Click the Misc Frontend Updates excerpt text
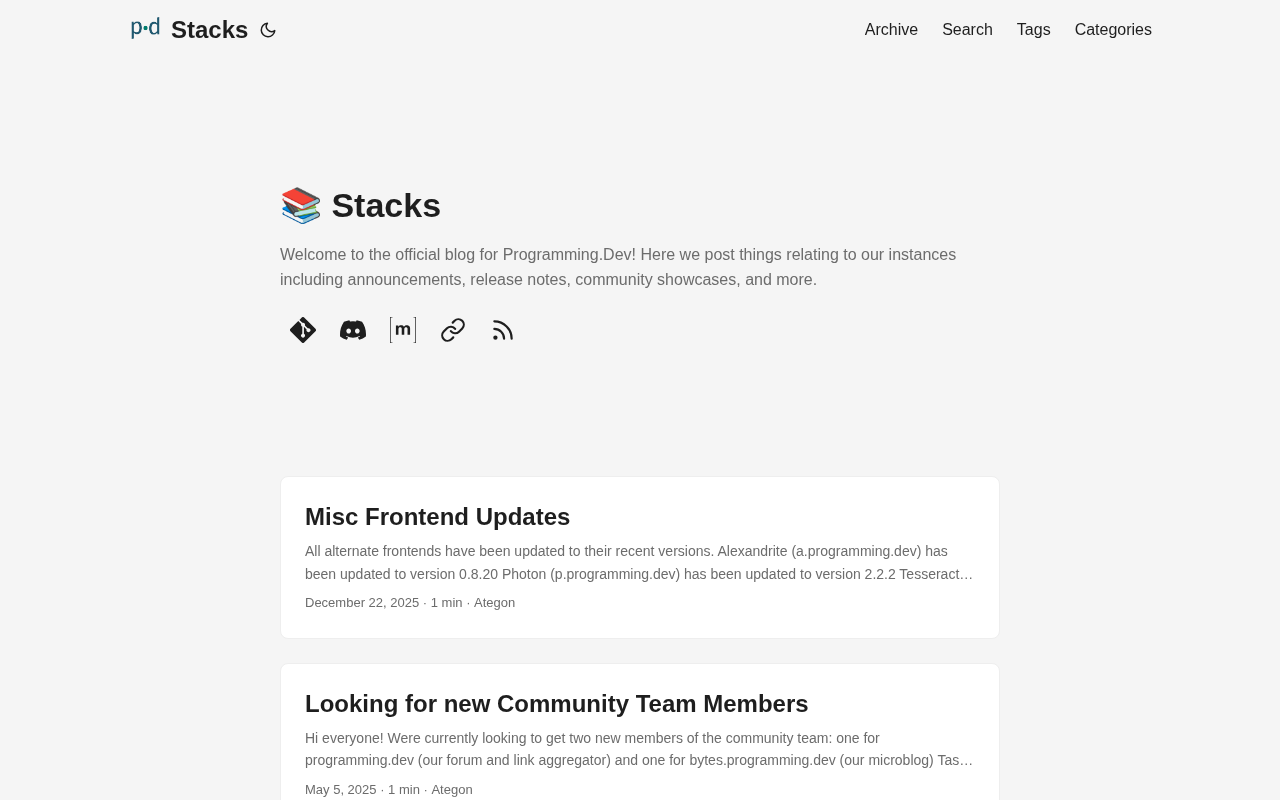The image size is (1280, 800). (x=639, y=562)
